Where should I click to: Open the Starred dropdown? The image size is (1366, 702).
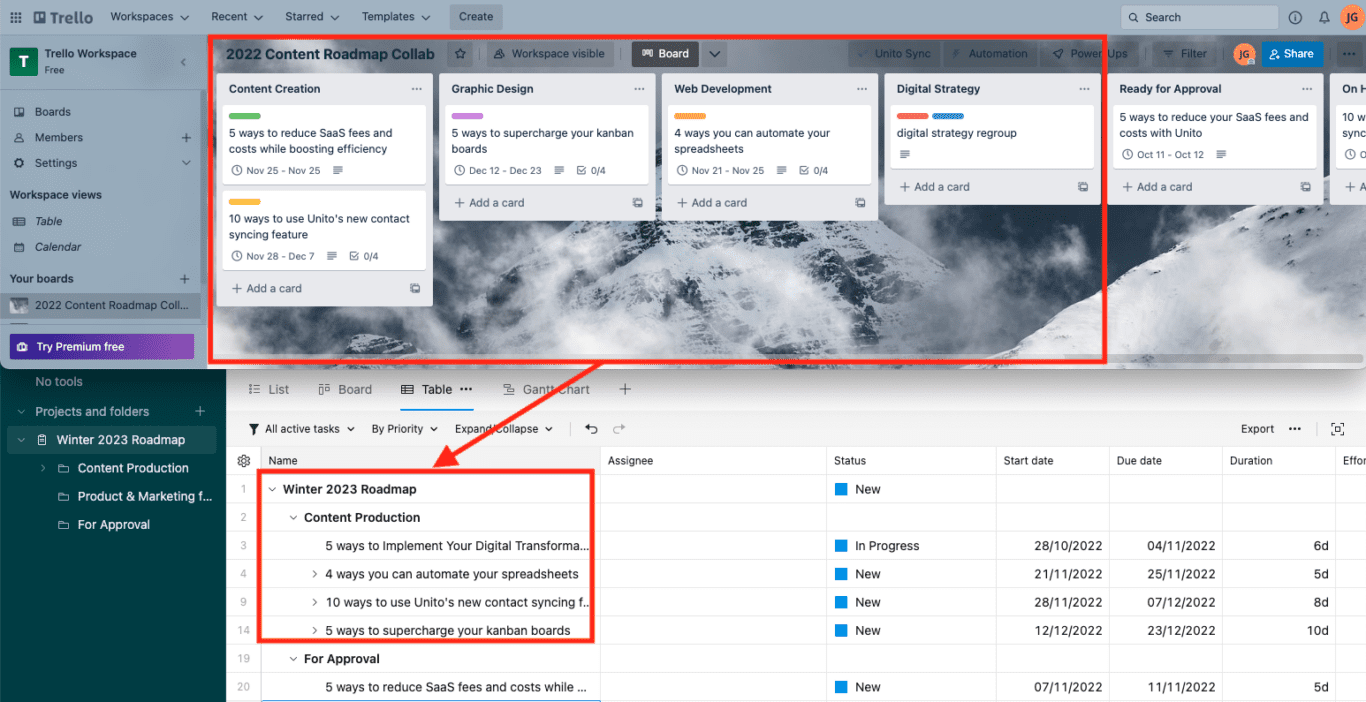312,17
